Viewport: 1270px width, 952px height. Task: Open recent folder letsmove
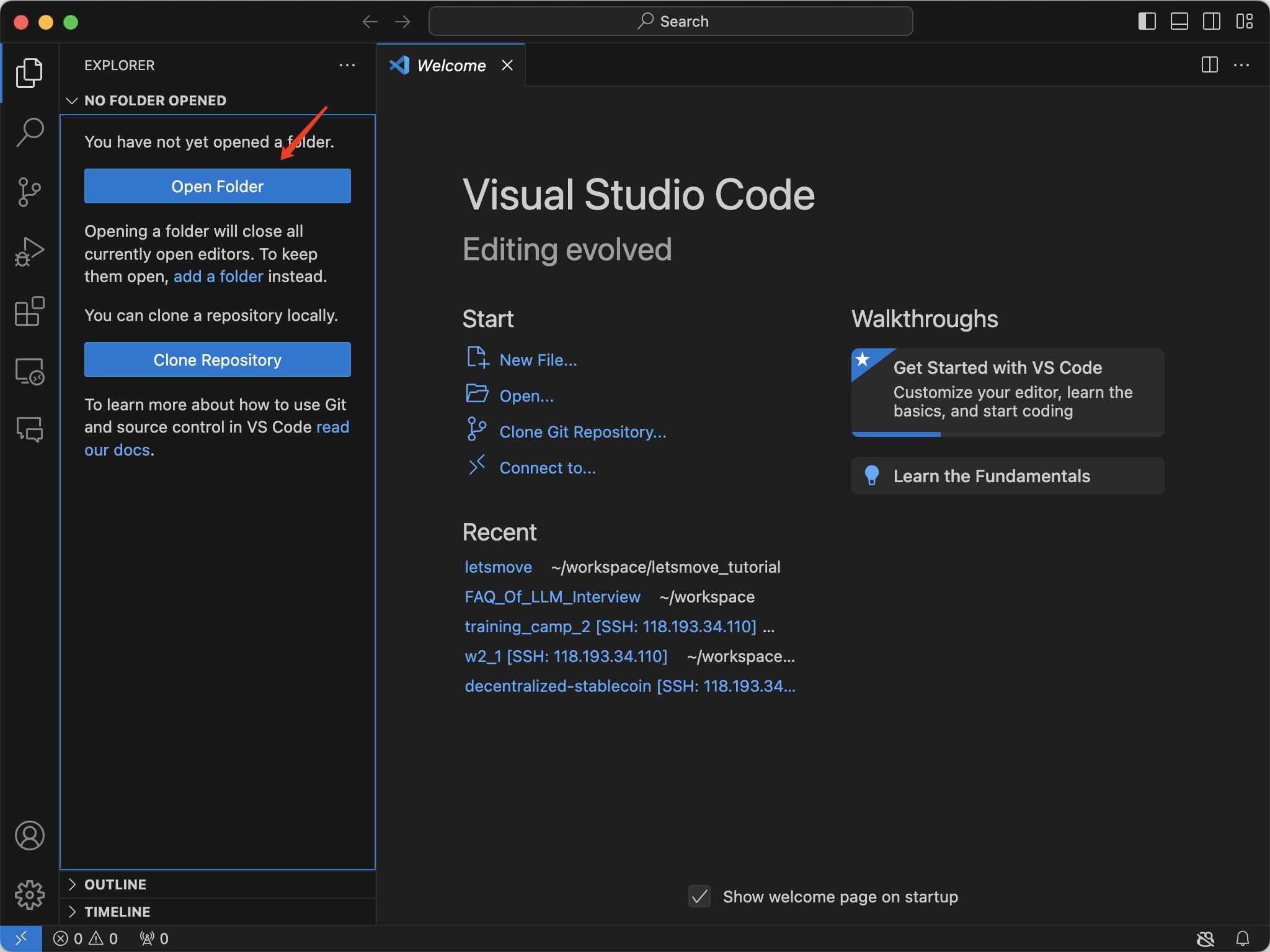coord(499,567)
